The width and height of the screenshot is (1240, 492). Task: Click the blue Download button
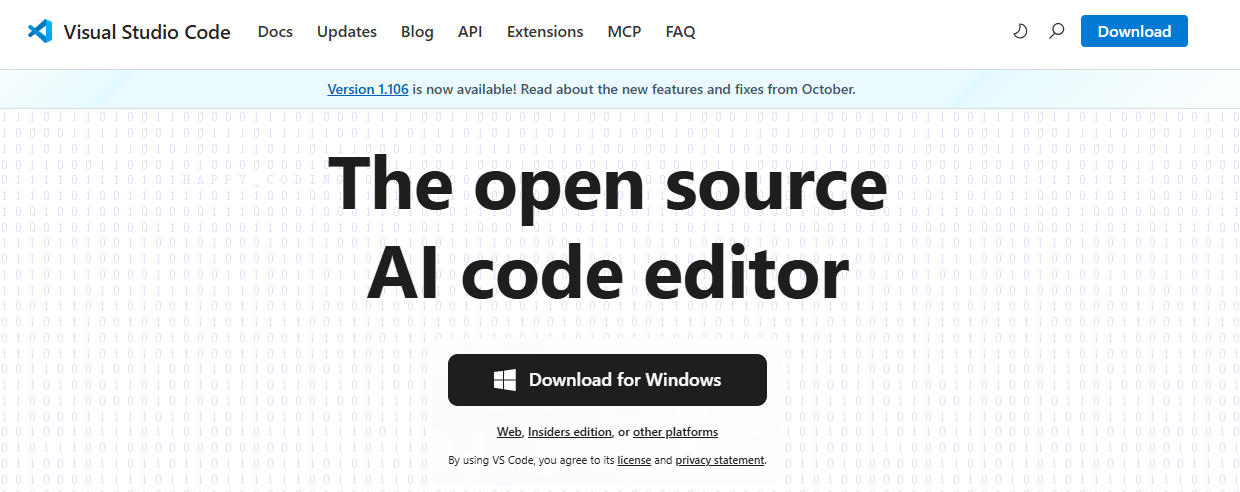point(1134,31)
